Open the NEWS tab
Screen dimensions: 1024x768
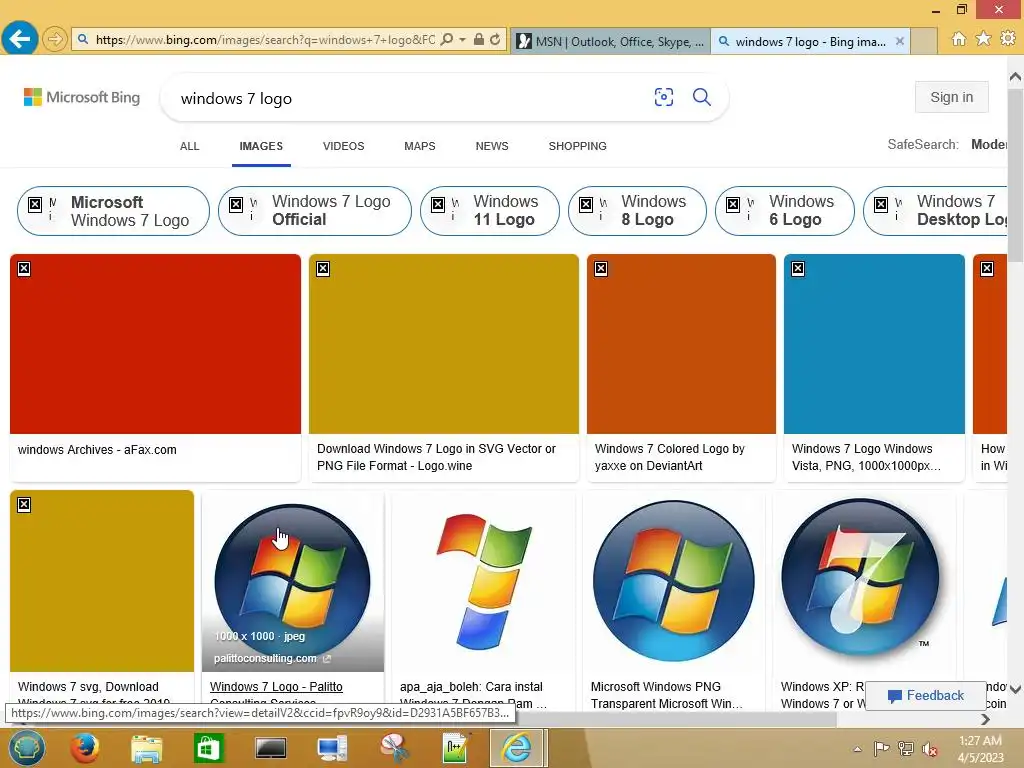[x=492, y=146]
